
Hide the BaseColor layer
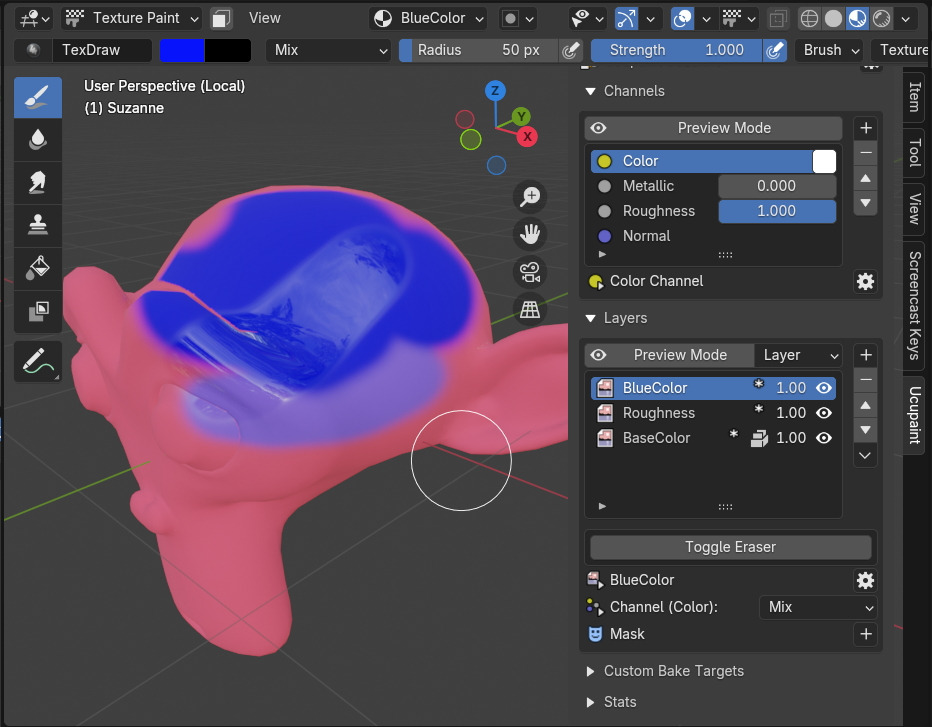coord(824,438)
